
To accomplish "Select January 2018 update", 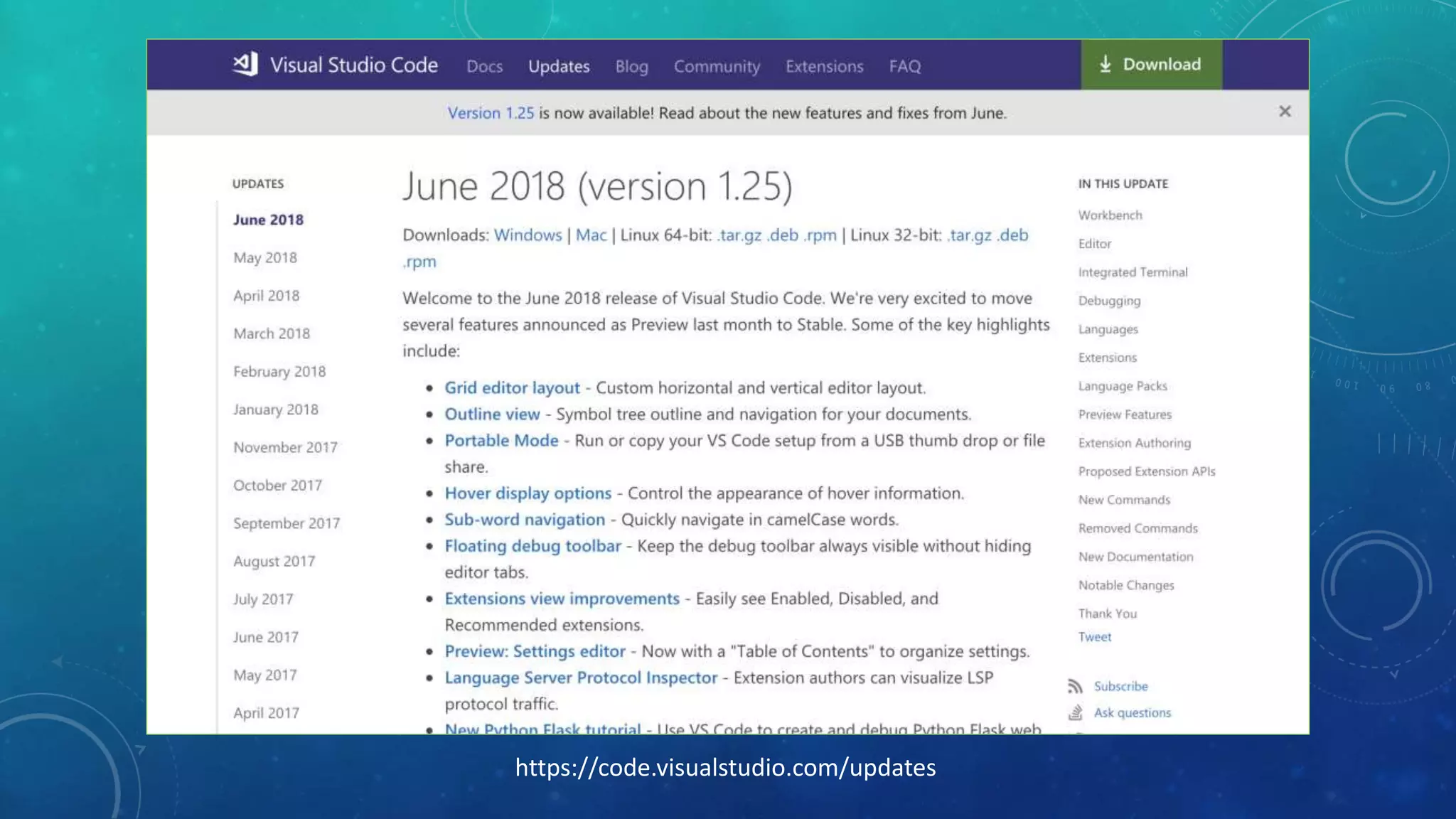I will click(275, 409).
